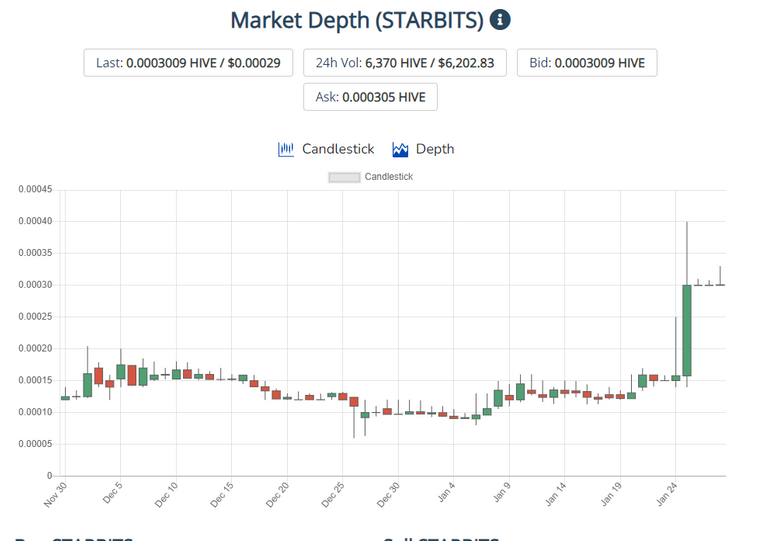768x541 pixels.
Task: Click the Bid 0.0003009 HIVE box
Action: tap(587, 63)
